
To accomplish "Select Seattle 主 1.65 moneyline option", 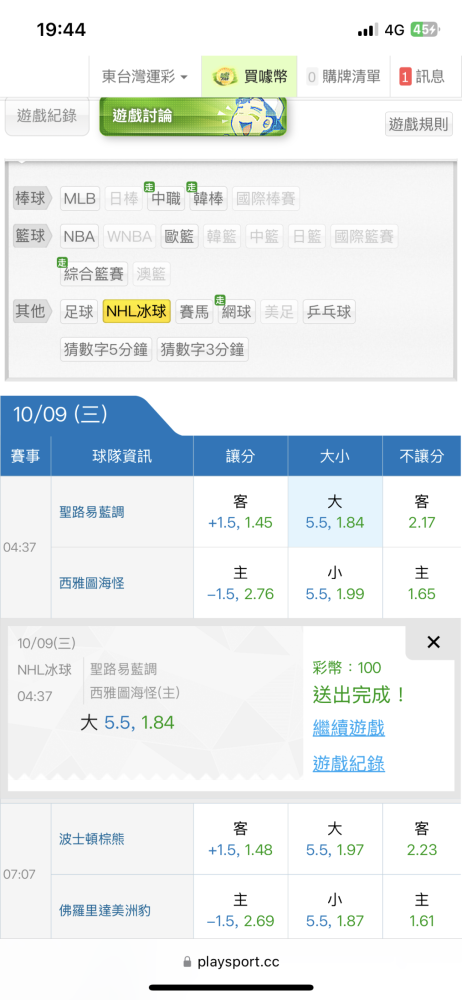I will pos(422,583).
